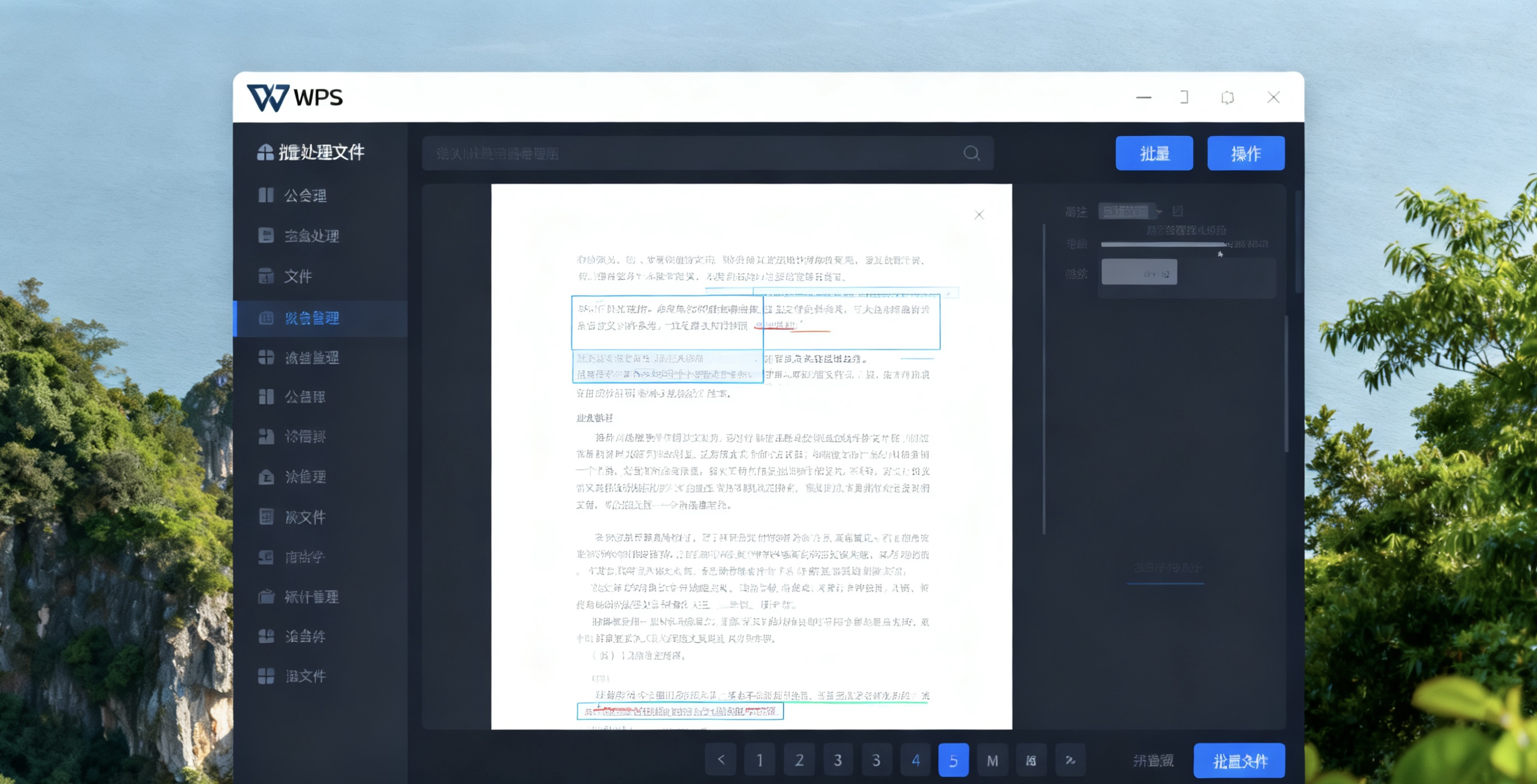The width and height of the screenshot is (1537, 784).
Task: Click the blue 批量 button at top right
Action: [1154, 153]
